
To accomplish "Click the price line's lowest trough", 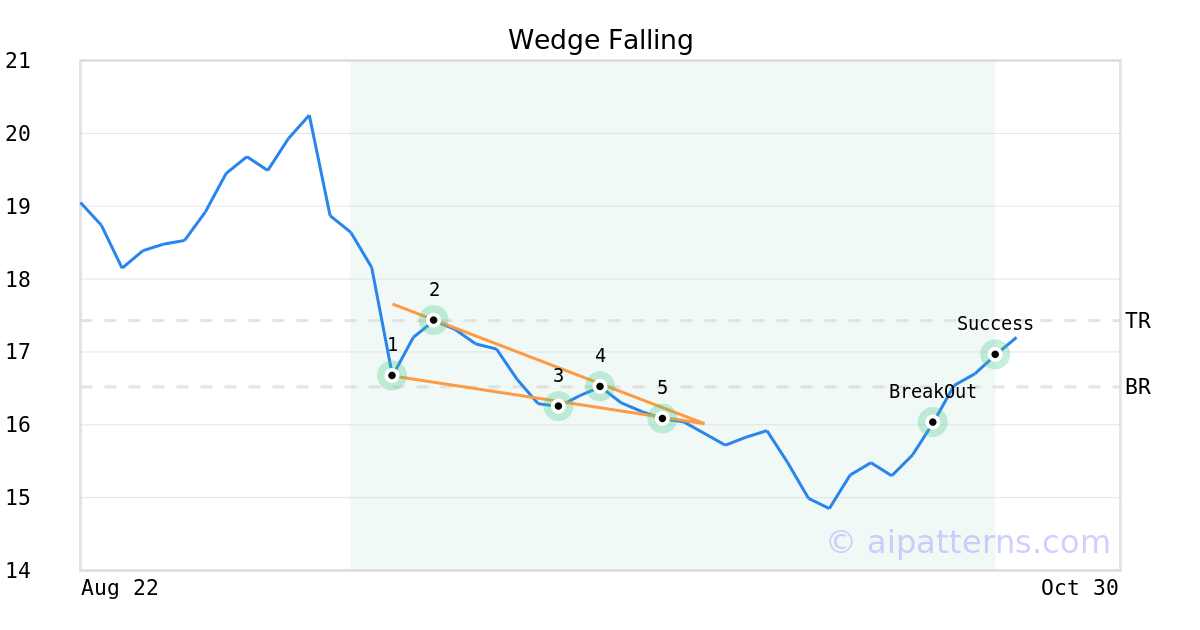I will tap(829, 508).
